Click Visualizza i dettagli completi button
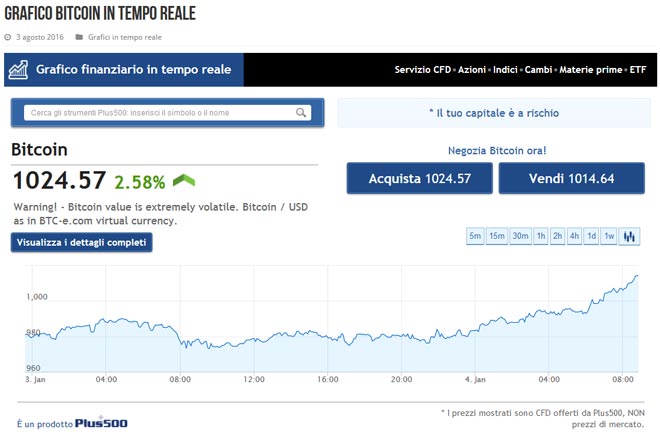 [82, 242]
